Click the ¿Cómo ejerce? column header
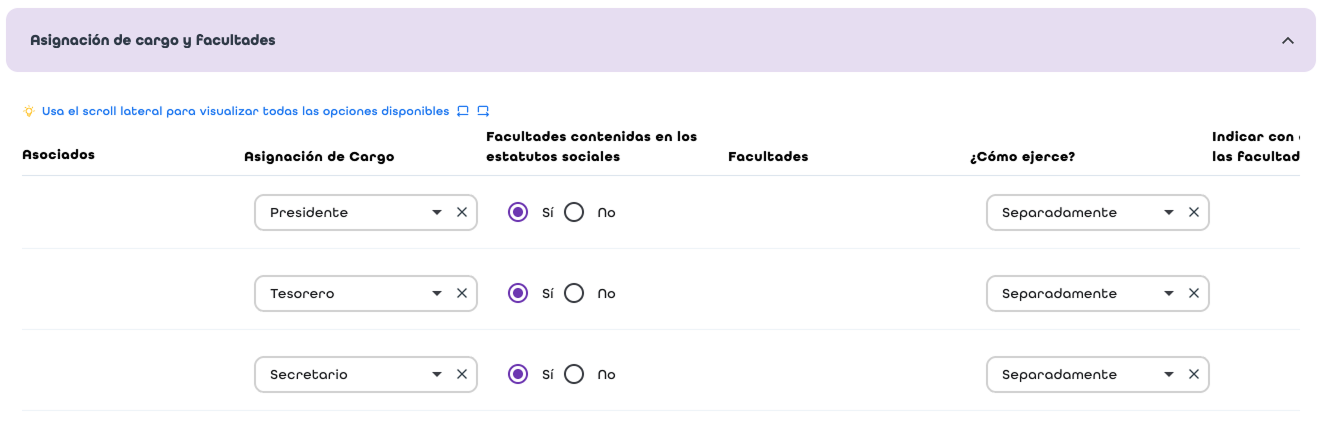Viewport: 1322px width, 422px height. (x=1022, y=156)
